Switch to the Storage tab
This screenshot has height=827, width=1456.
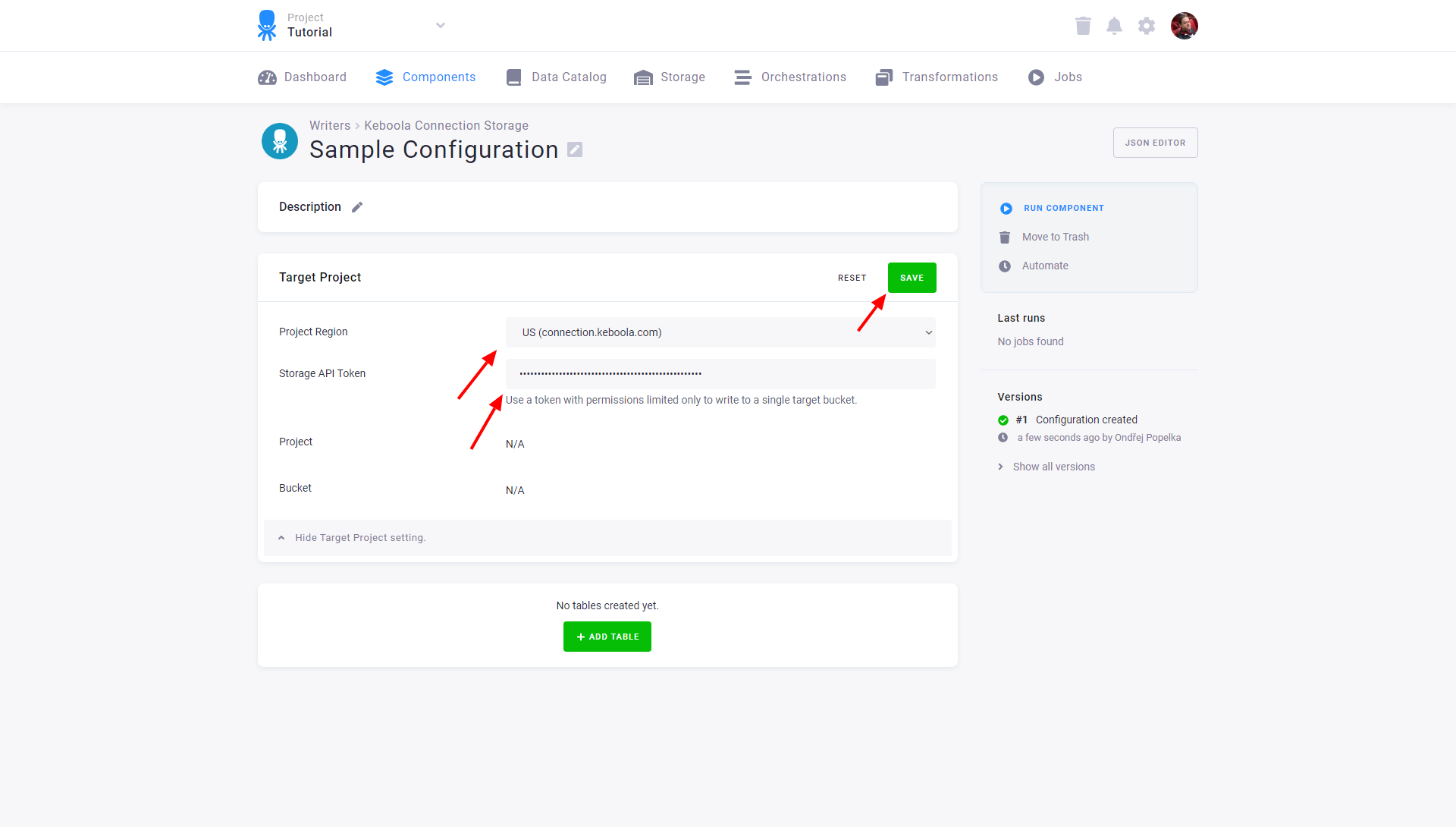[x=670, y=77]
